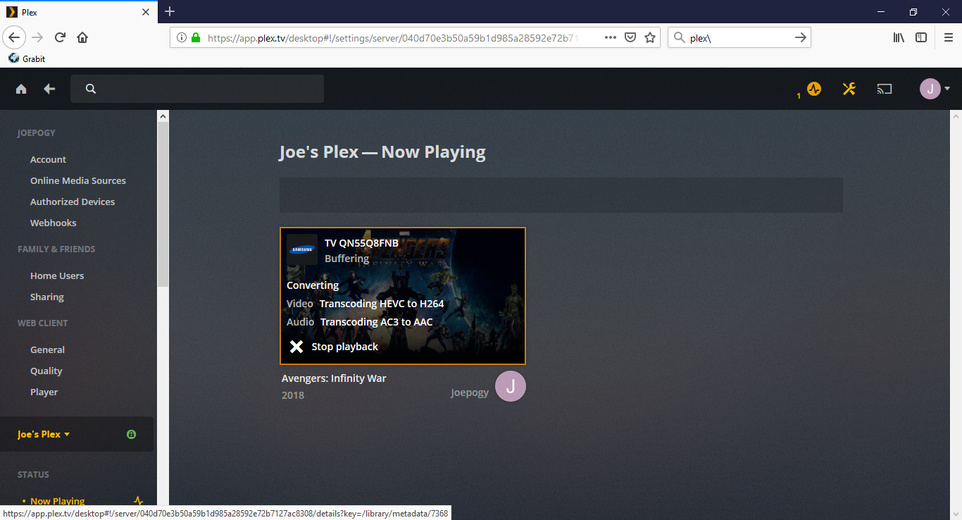Open Online Media Sources settings
Viewport: 962px width, 520px height.
pyautogui.click(x=78, y=180)
